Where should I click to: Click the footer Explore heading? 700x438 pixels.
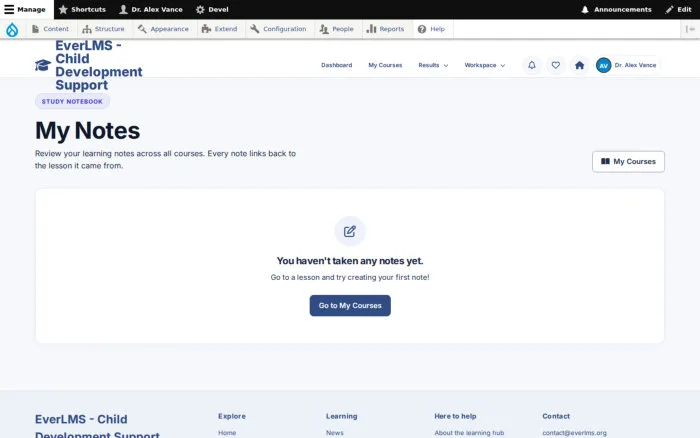[x=232, y=416]
